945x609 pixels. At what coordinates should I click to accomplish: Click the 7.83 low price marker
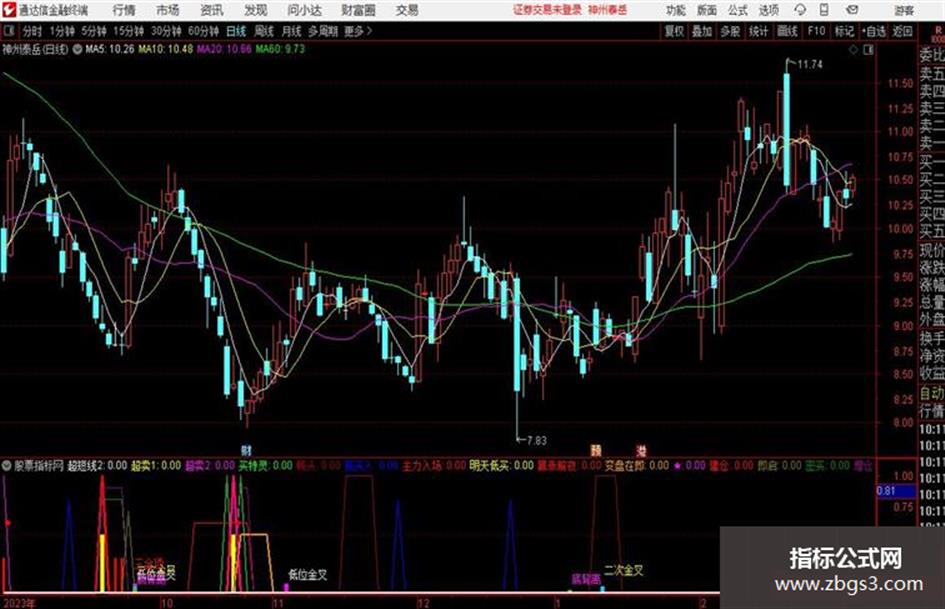[536, 441]
